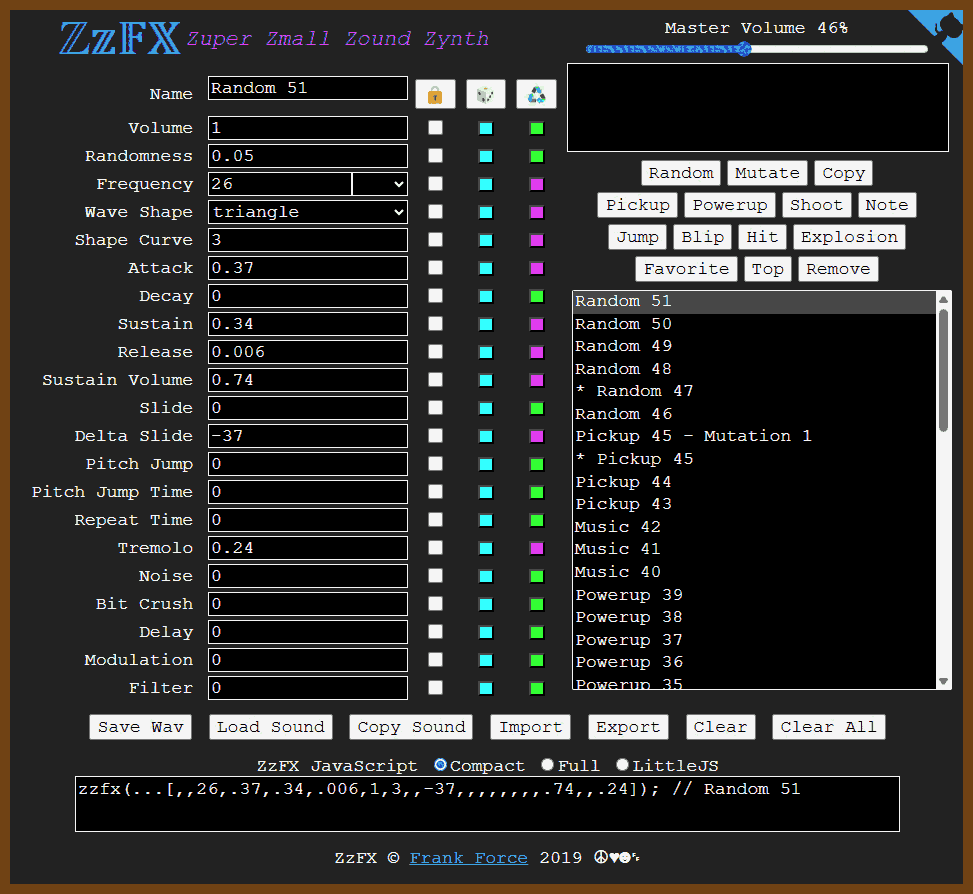The height and width of the screenshot is (894, 973).
Task: Click the recycle reset-all icon button
Action: click(537, 95)
